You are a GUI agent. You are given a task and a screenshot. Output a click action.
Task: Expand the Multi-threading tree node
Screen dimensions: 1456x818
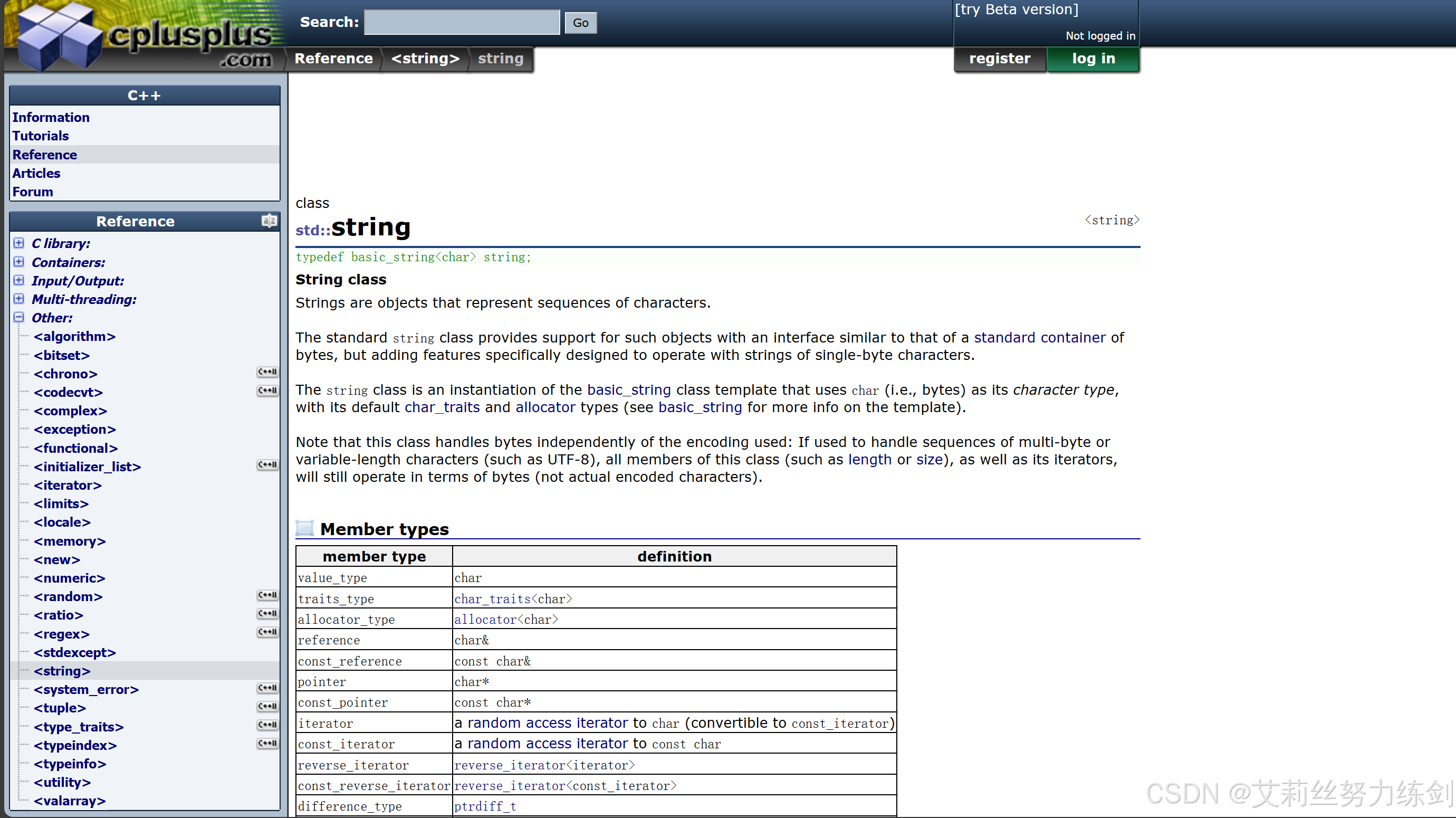18,299
